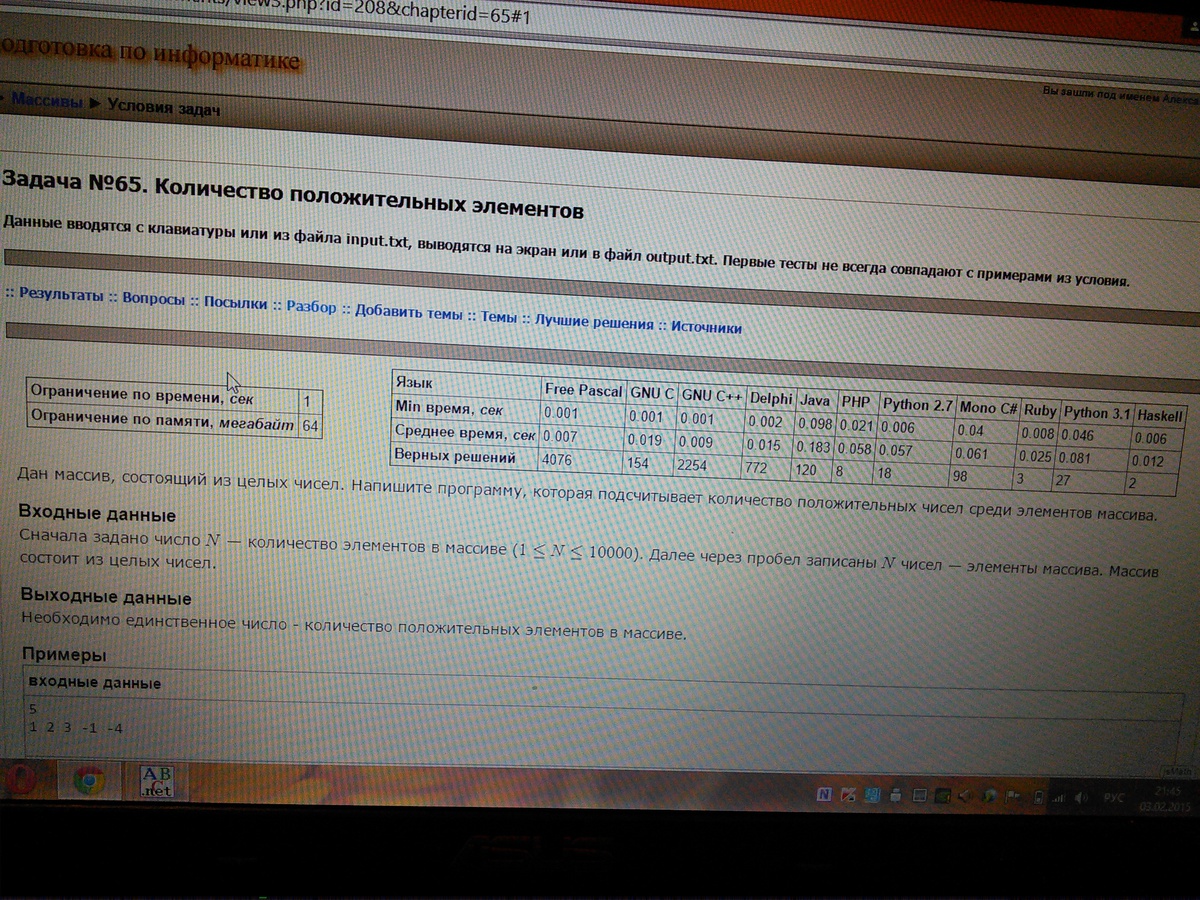Click the Action Center flag icon
Screen dimensions: 1200x900
1012,796
